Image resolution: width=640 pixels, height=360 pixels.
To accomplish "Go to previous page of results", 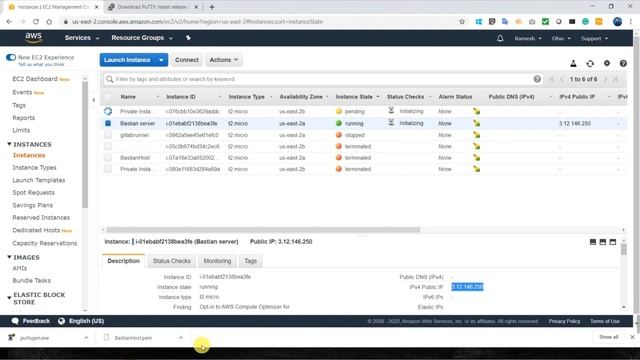I will point(562,79).
